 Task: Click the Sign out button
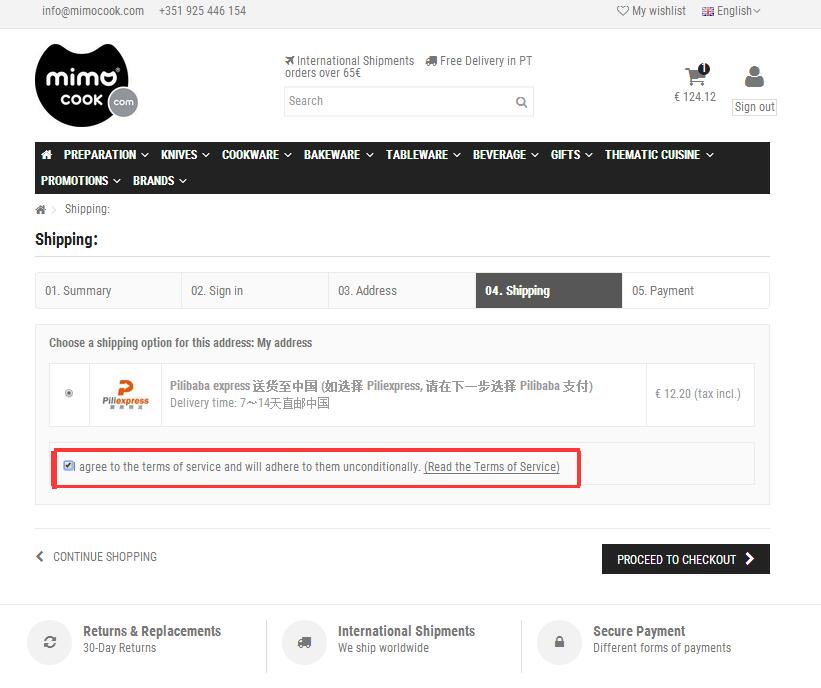click(x=754, y=107)
